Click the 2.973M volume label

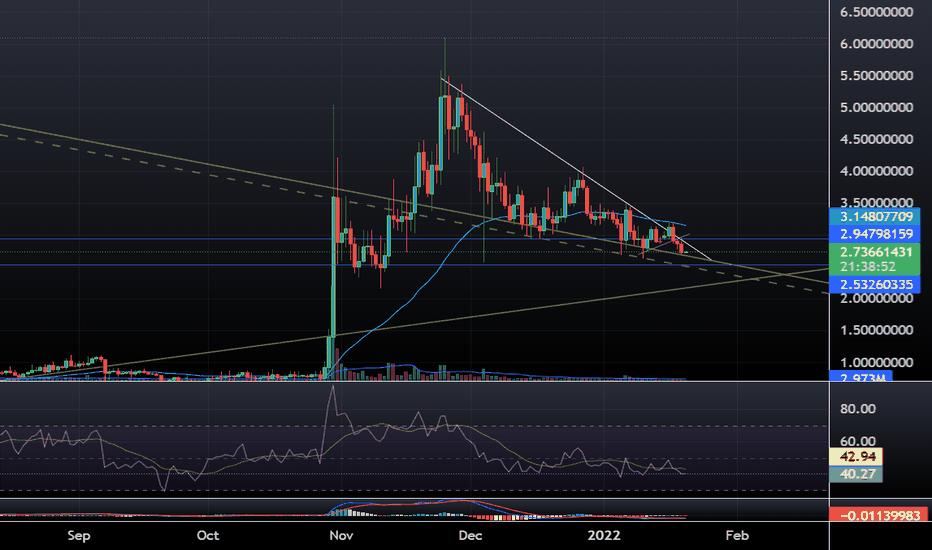(x=861, y=376)
